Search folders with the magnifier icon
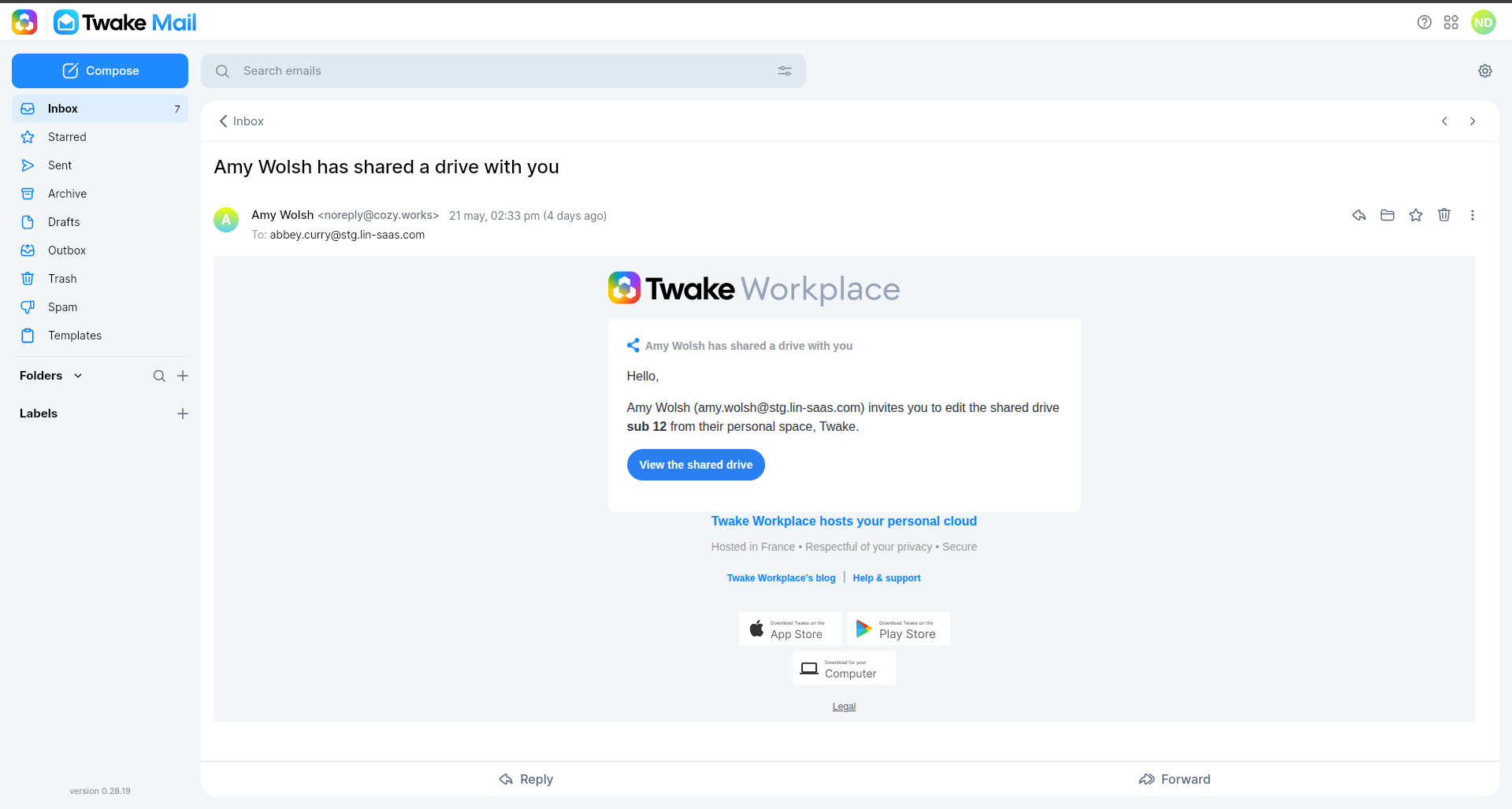The height and width of the screenshot is (809, 1512). click(159, 376)
